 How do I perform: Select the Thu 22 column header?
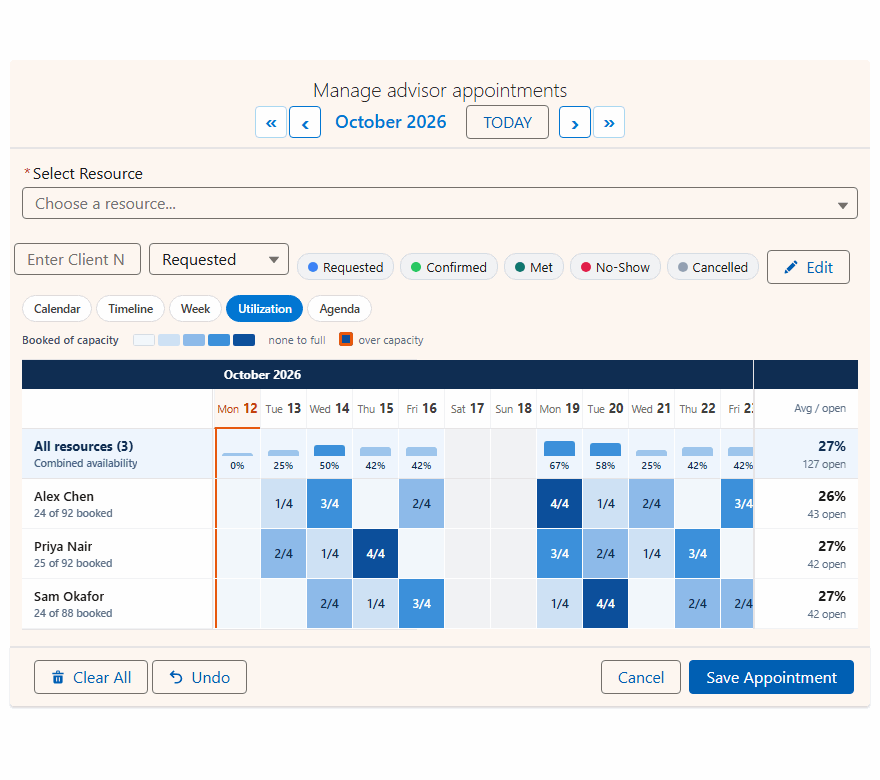click(x=698, y=409)
